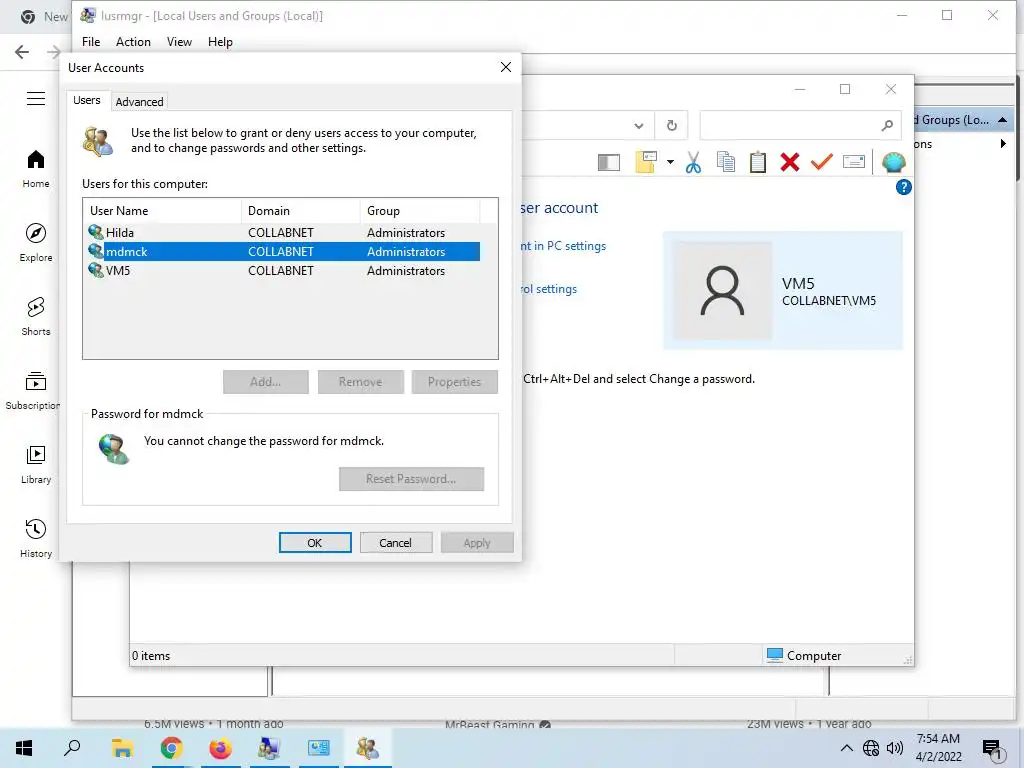Click the yellow folder views icon
Viewport: 1024px width, 768px height.
tap(646, 162)
